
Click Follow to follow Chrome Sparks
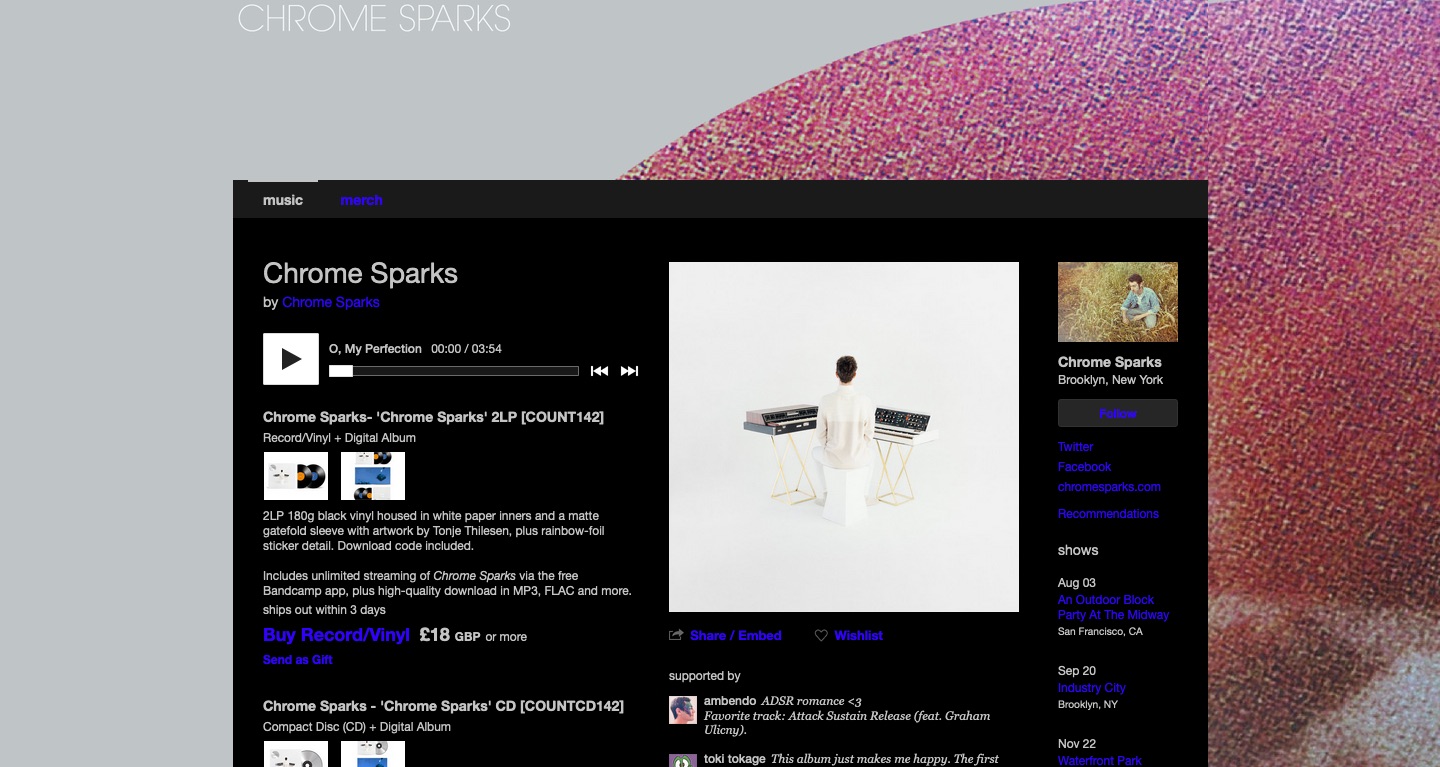tap(1117, 413)
